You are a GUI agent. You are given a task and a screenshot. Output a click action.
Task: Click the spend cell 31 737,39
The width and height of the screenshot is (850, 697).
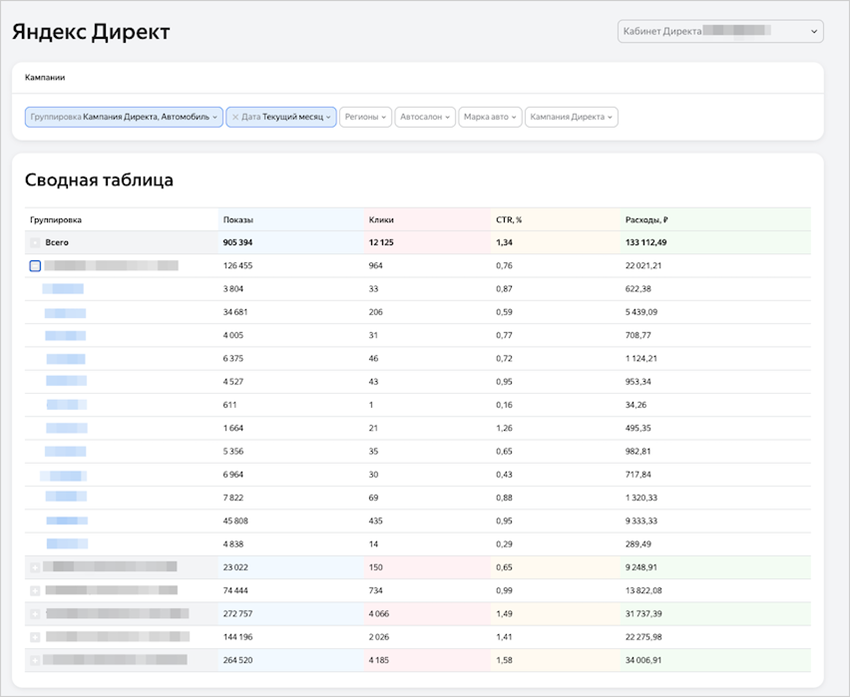643,614
